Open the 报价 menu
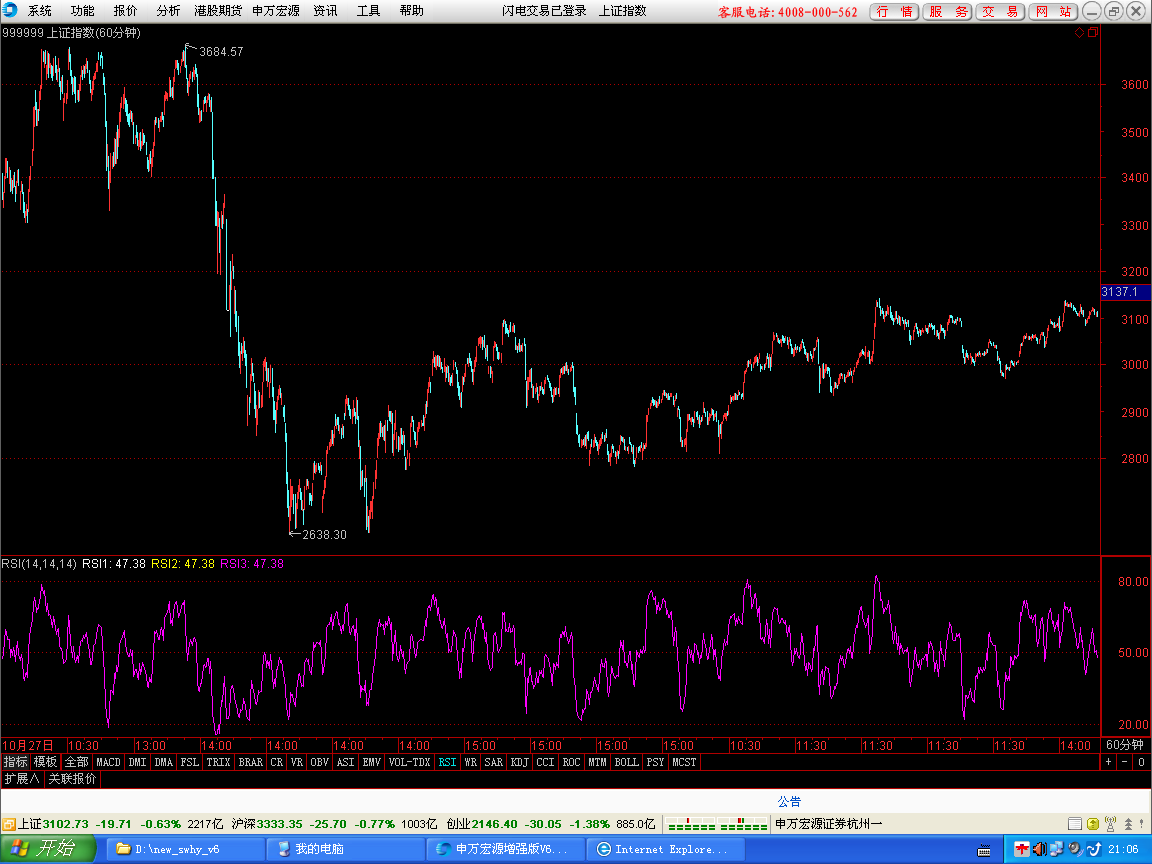The image size is (1152, 864). click(x=125, y=11)
